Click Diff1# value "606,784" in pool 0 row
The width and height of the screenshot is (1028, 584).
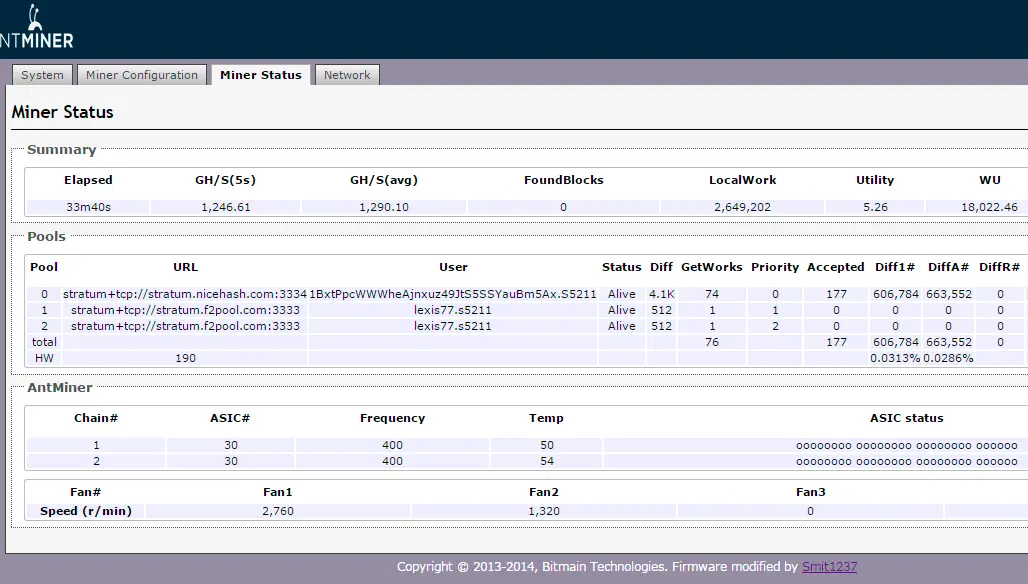[x=896, y=294]
